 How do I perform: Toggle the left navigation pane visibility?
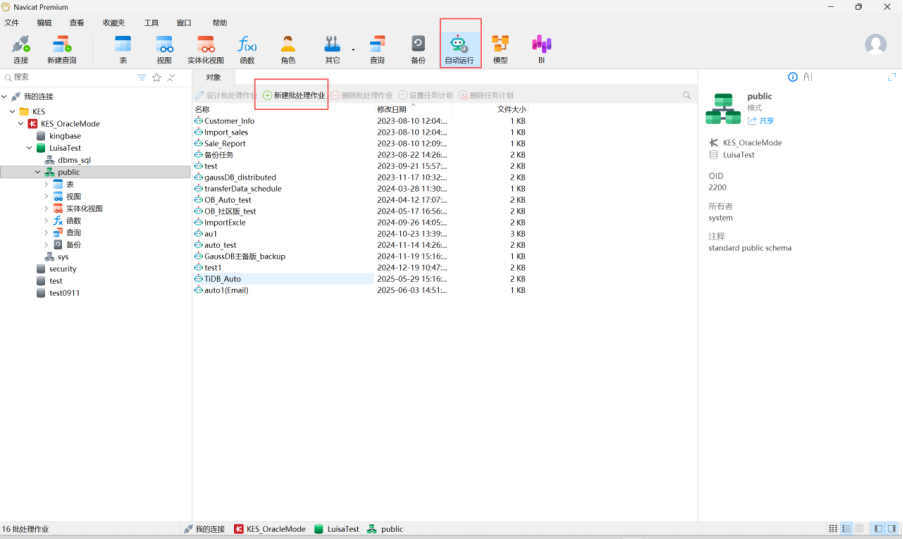[878, 528]
